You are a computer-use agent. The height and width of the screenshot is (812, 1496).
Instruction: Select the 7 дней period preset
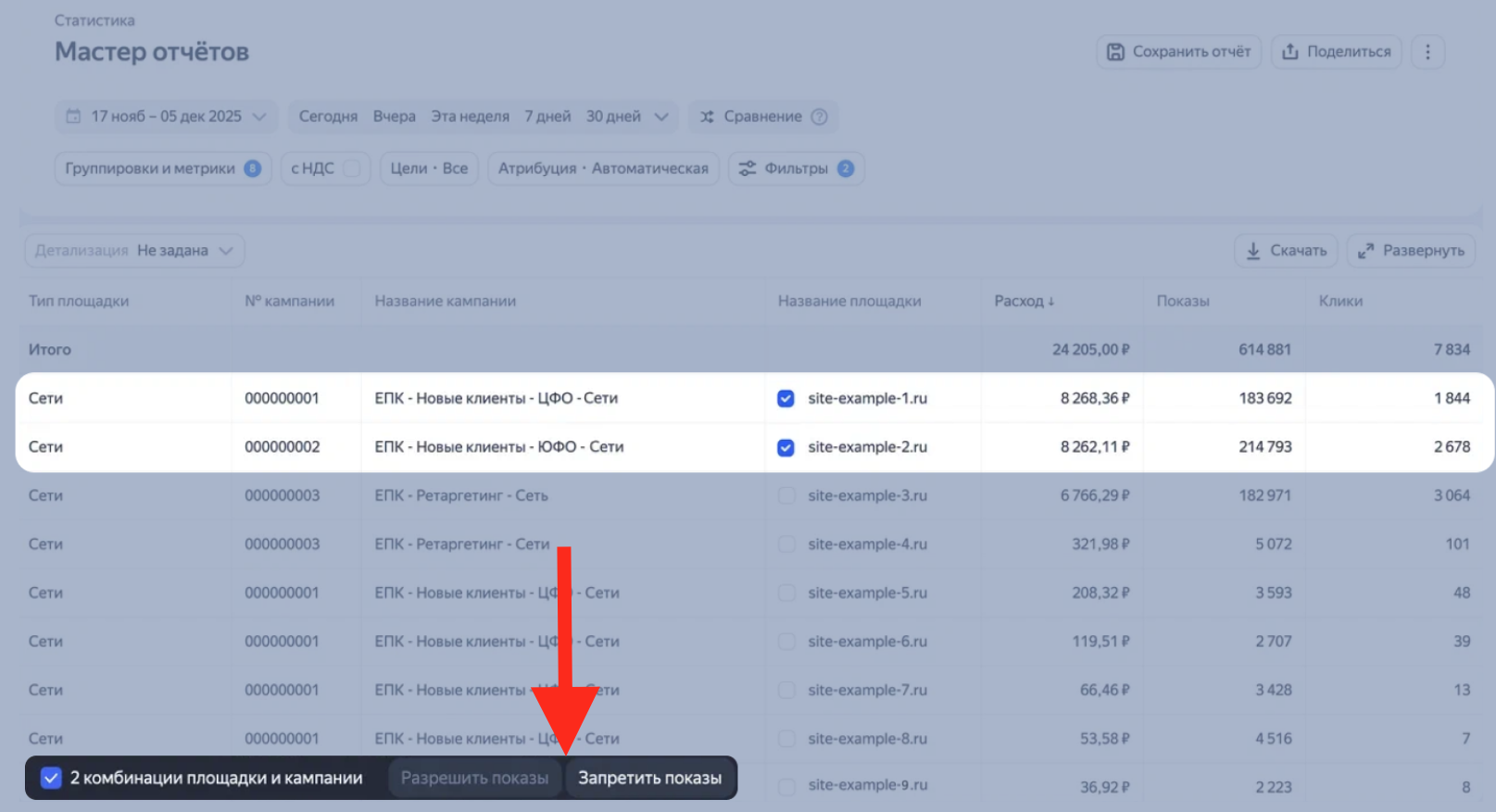point(547,117)
